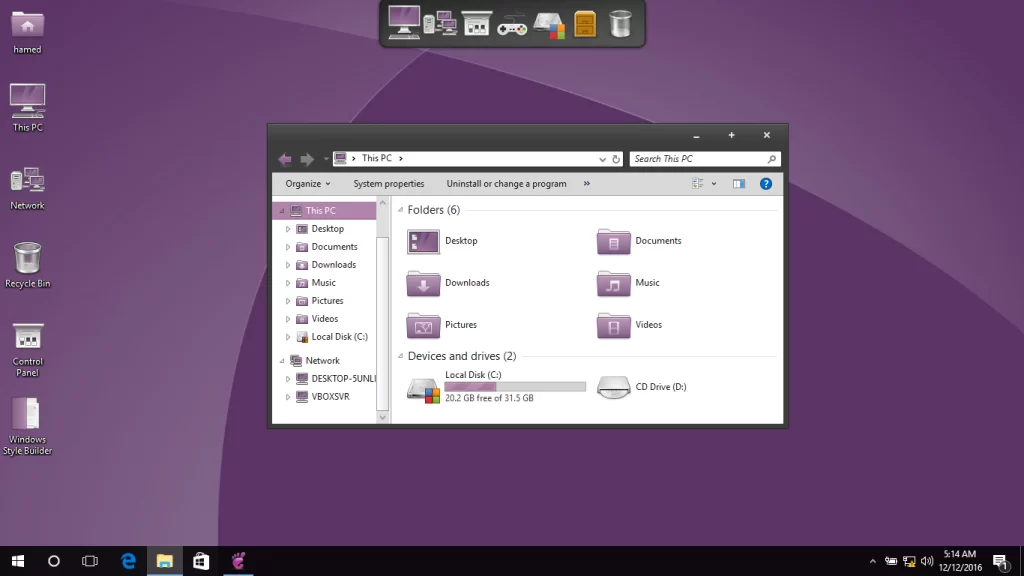Click the Help question mark icon

[x=766, y=184]
